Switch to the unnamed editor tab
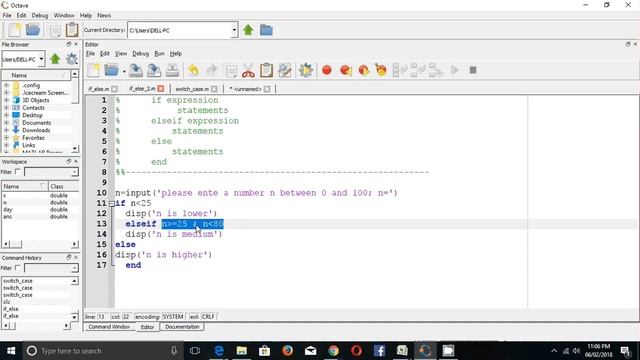 [x=245, y=89]
